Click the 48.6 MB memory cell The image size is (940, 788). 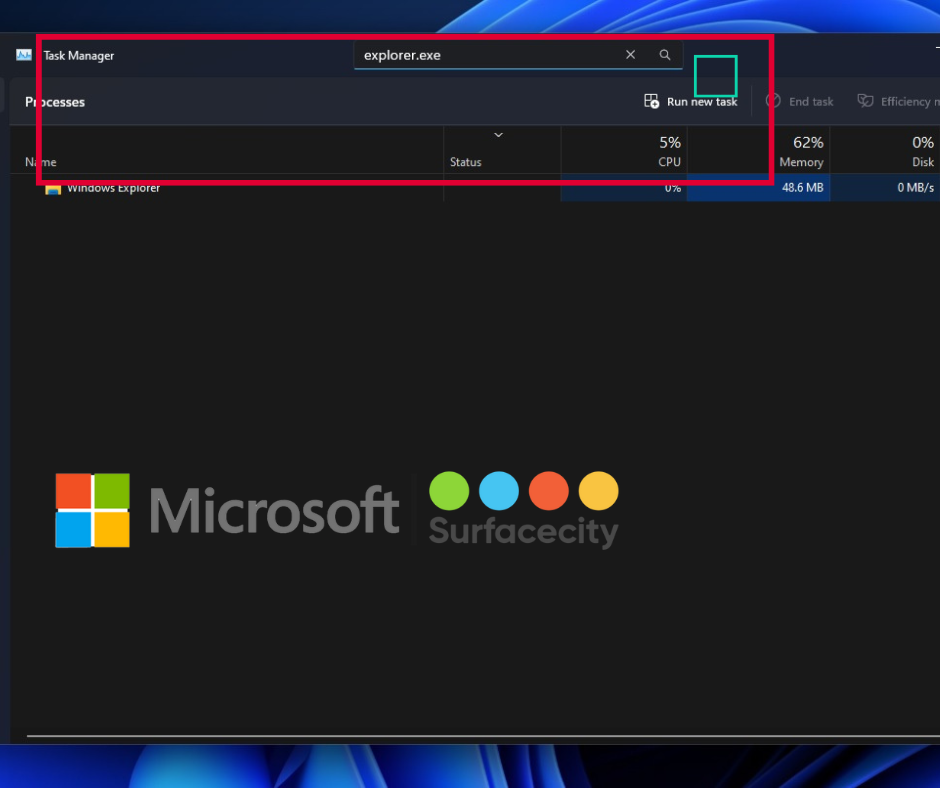click(x=802, y=188)
